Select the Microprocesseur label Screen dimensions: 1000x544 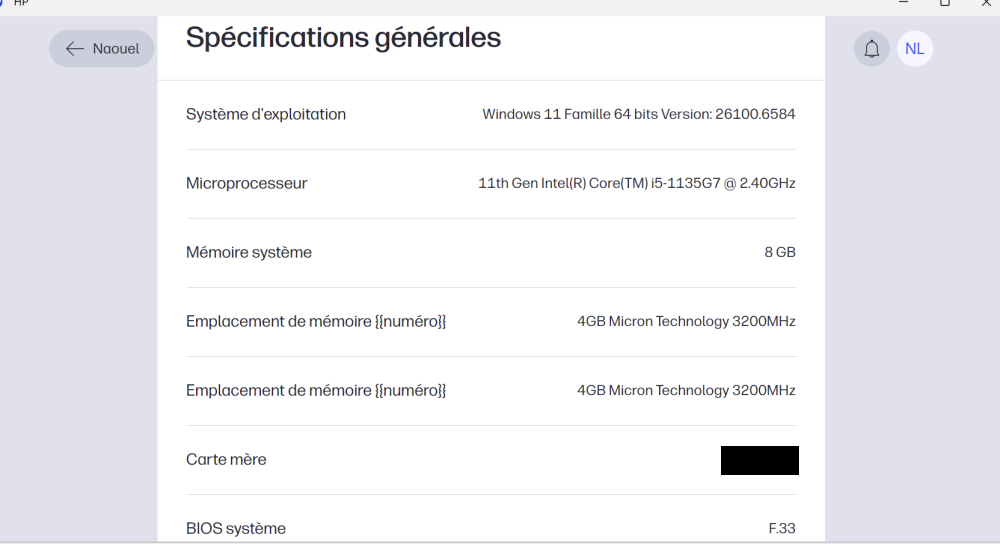(247, 183)
